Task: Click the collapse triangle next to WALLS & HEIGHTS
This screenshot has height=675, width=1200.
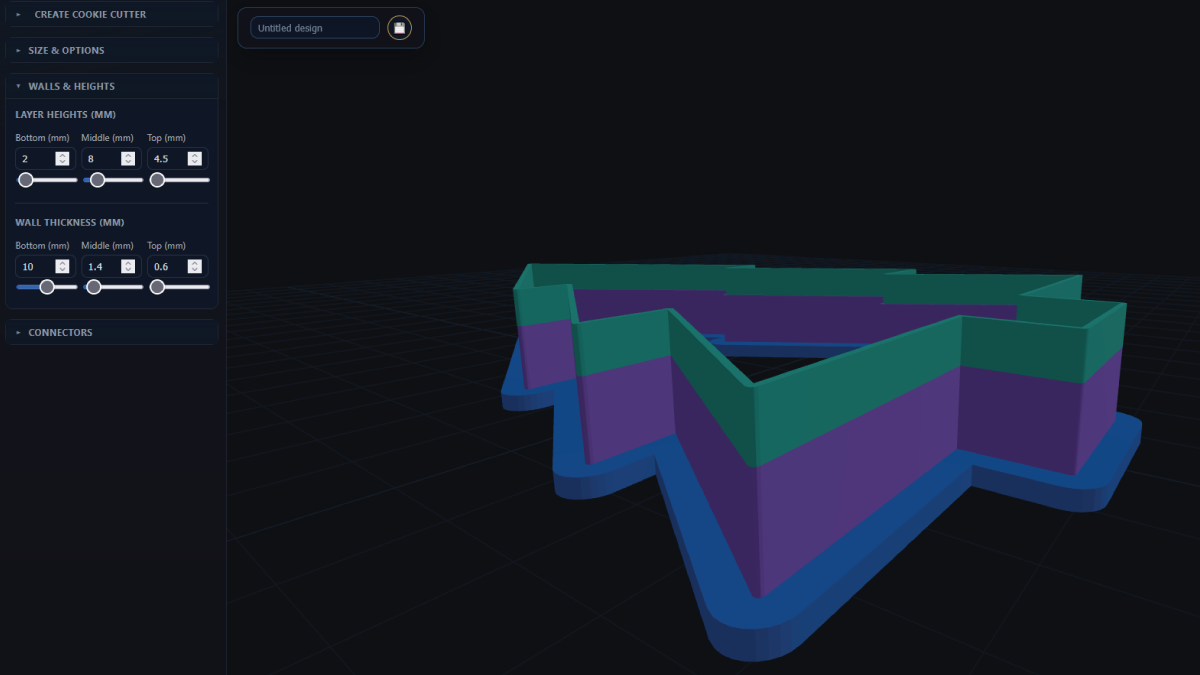Action: click(16, 86)
